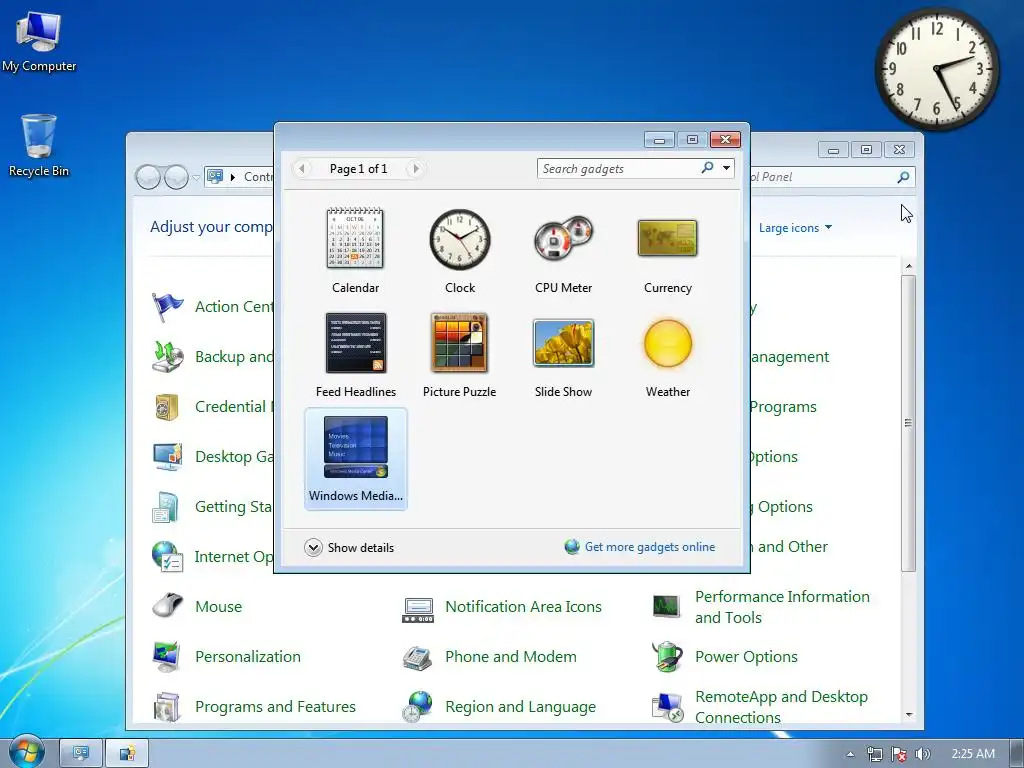This screenshot has width=1024, height=768.
Task: Open Get more gadgets online link
Action: [650, 547]
